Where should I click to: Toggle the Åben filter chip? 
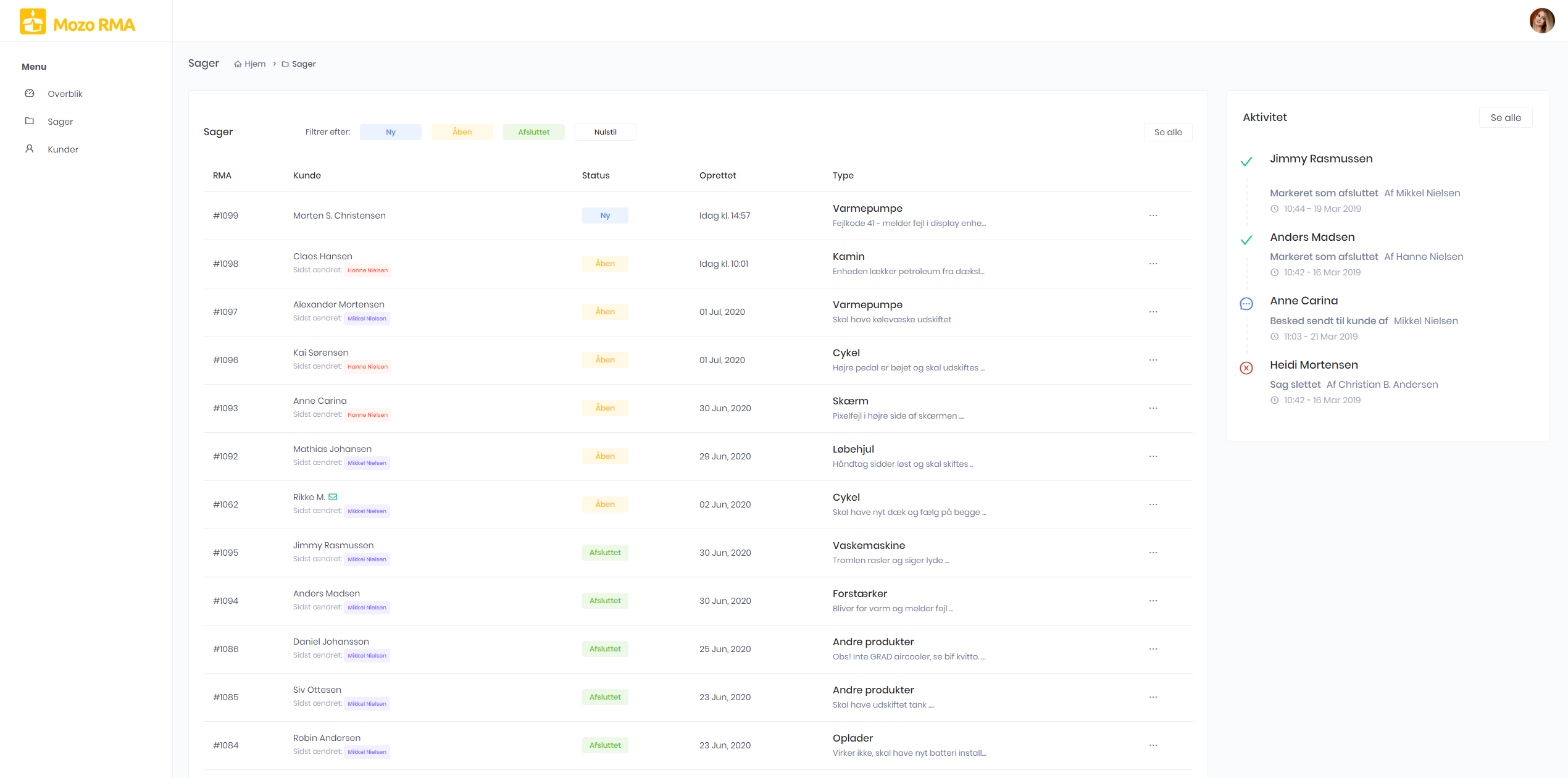click(462, 132)
